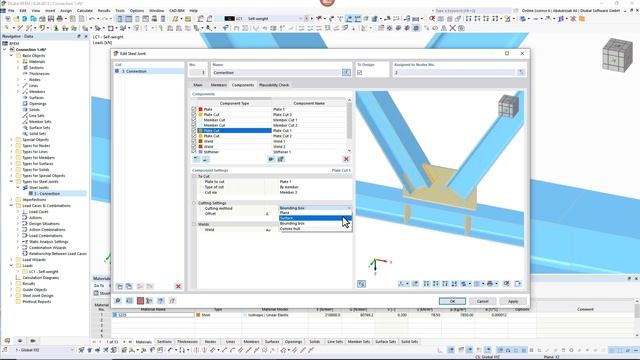The height and width of the screenshot is (360, 640).
Task: Click the Assigned to Nodes No. field
Action: click(x=454, y=72)
